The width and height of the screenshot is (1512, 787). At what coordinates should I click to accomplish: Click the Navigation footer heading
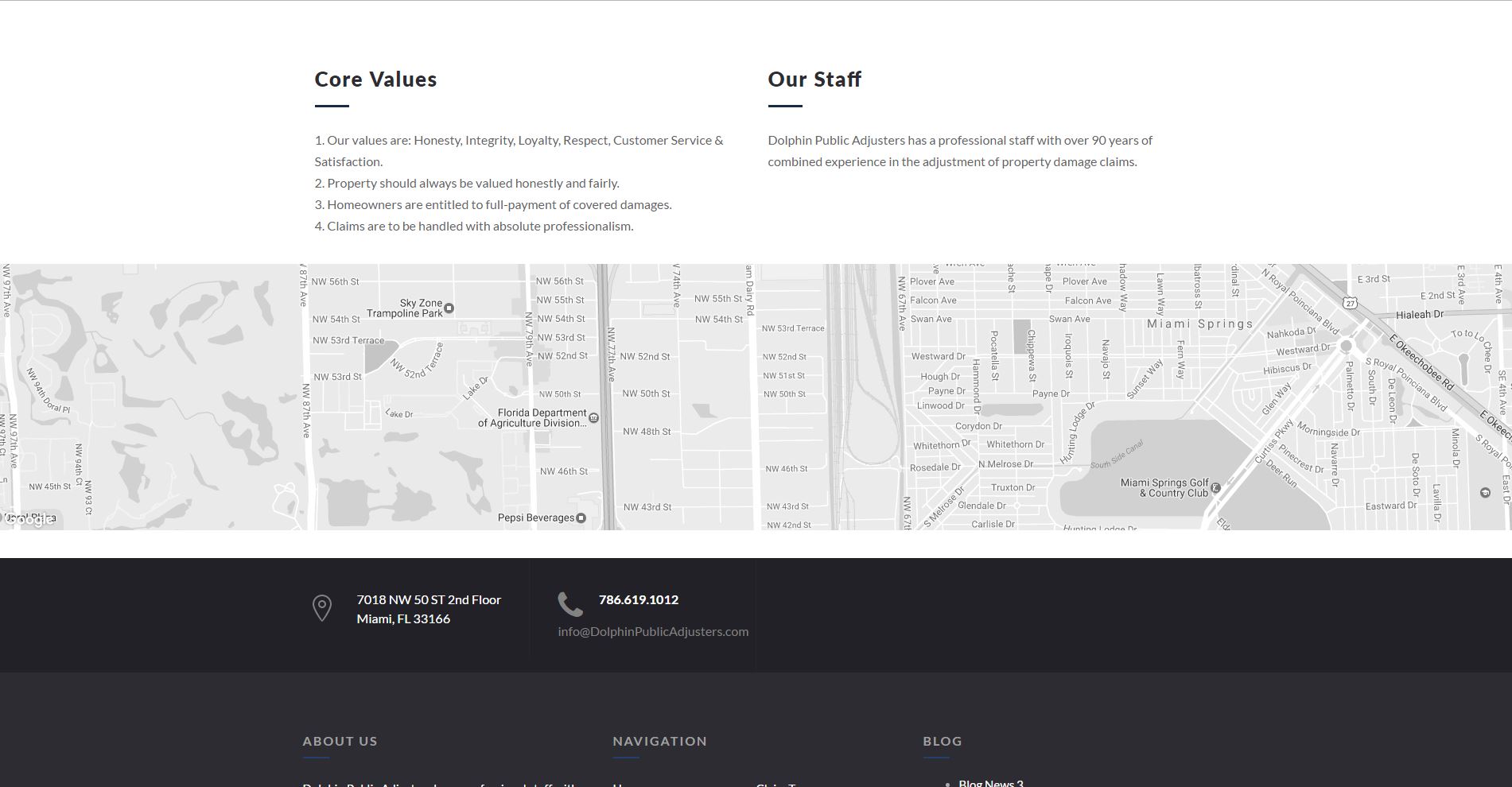coord(659,741)
